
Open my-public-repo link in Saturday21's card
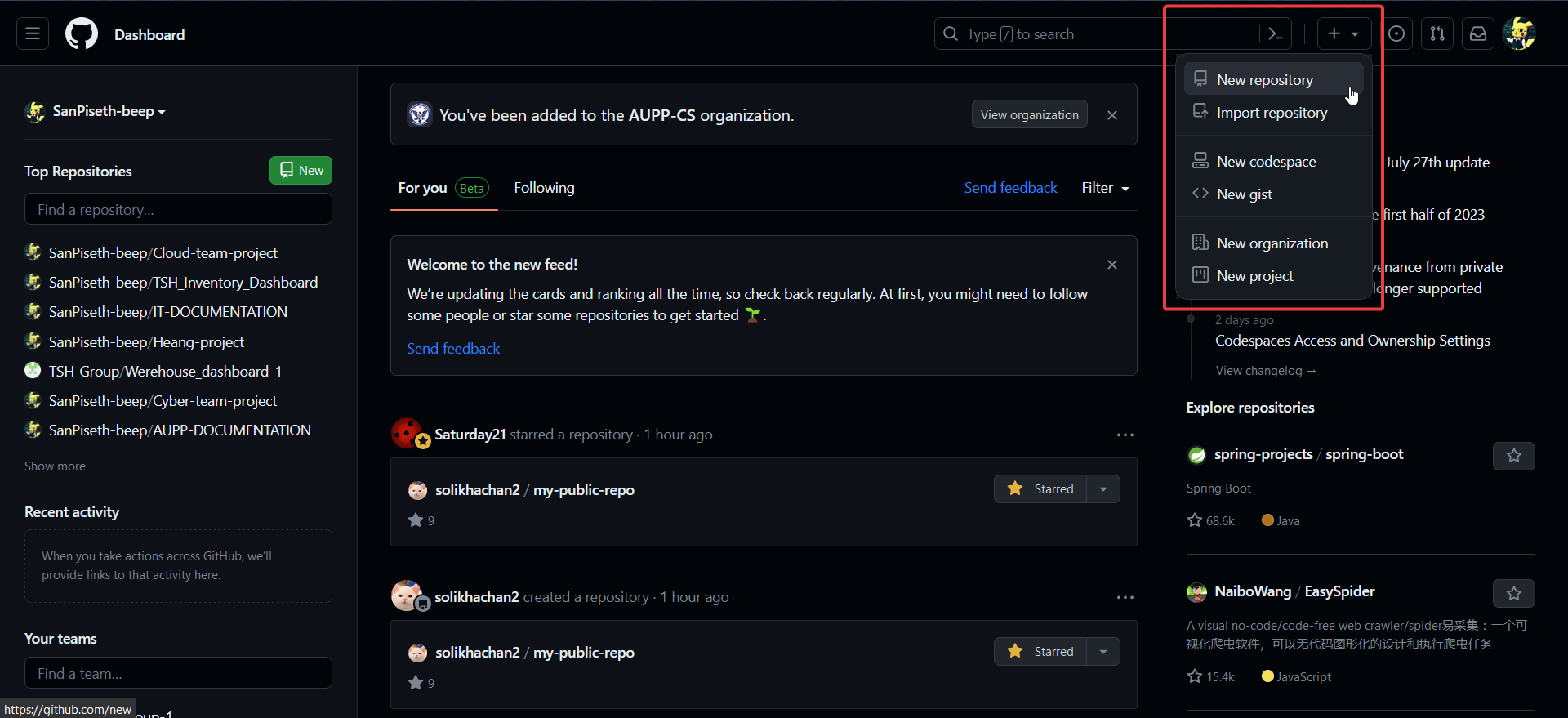point(584,490)
